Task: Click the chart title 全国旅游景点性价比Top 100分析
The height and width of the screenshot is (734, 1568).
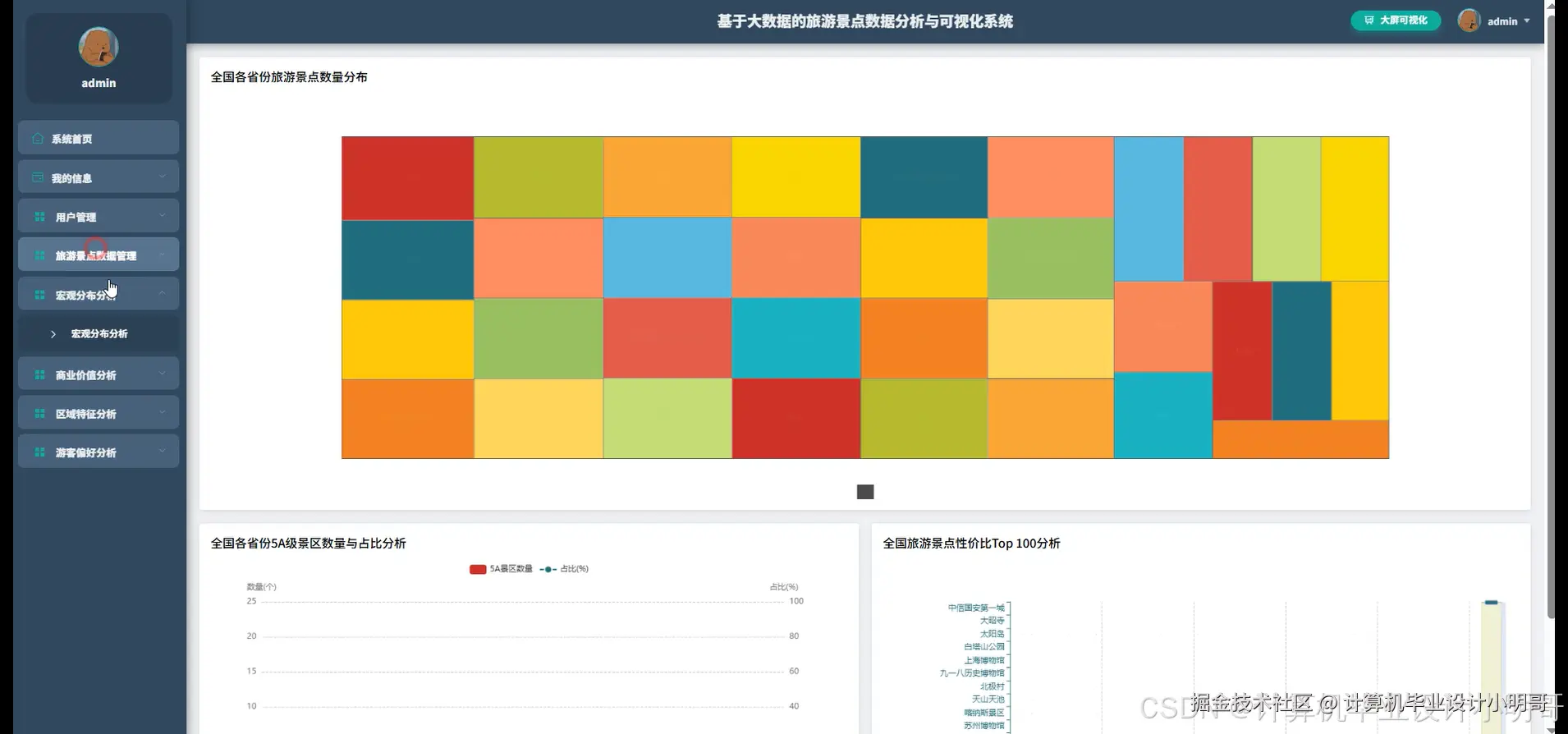Action: (971, 544)
